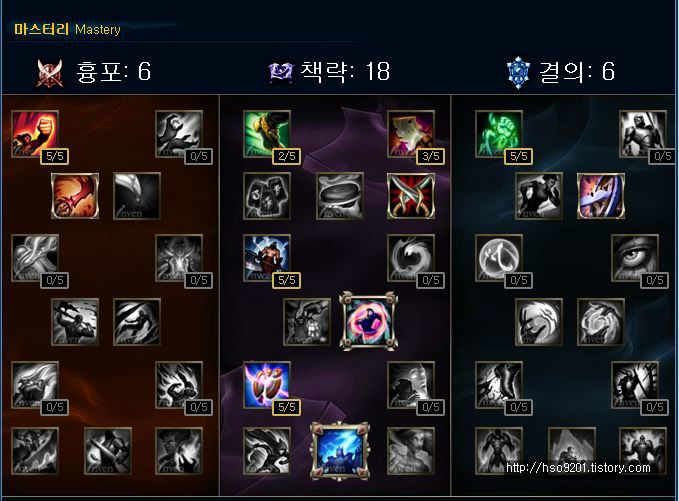This screenshot has height=501, width=679.
Task: Click the Resolve tree header showing 6
Action: point(561,72)
